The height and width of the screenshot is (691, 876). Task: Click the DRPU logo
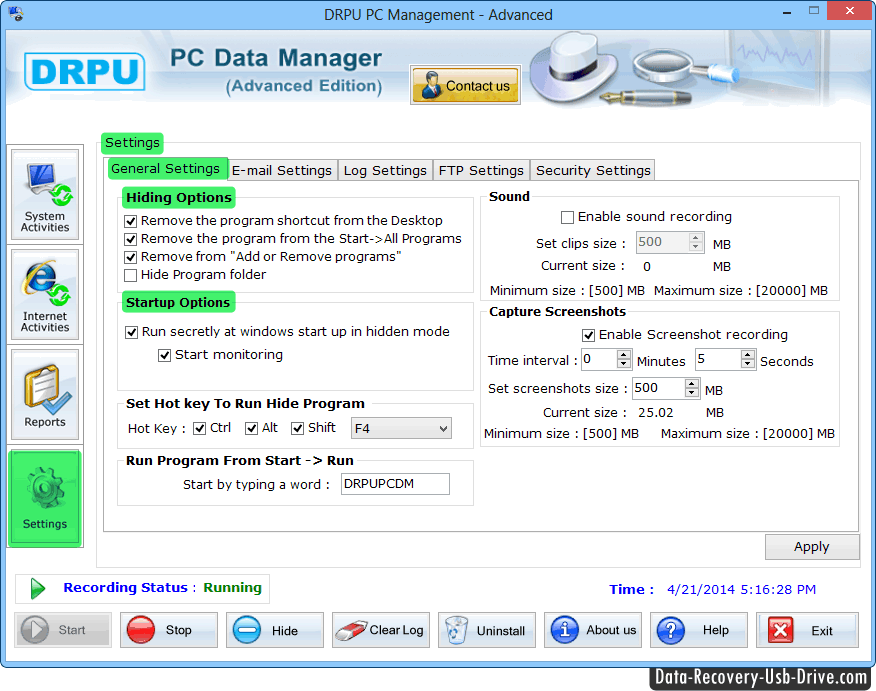coord(84,72)
